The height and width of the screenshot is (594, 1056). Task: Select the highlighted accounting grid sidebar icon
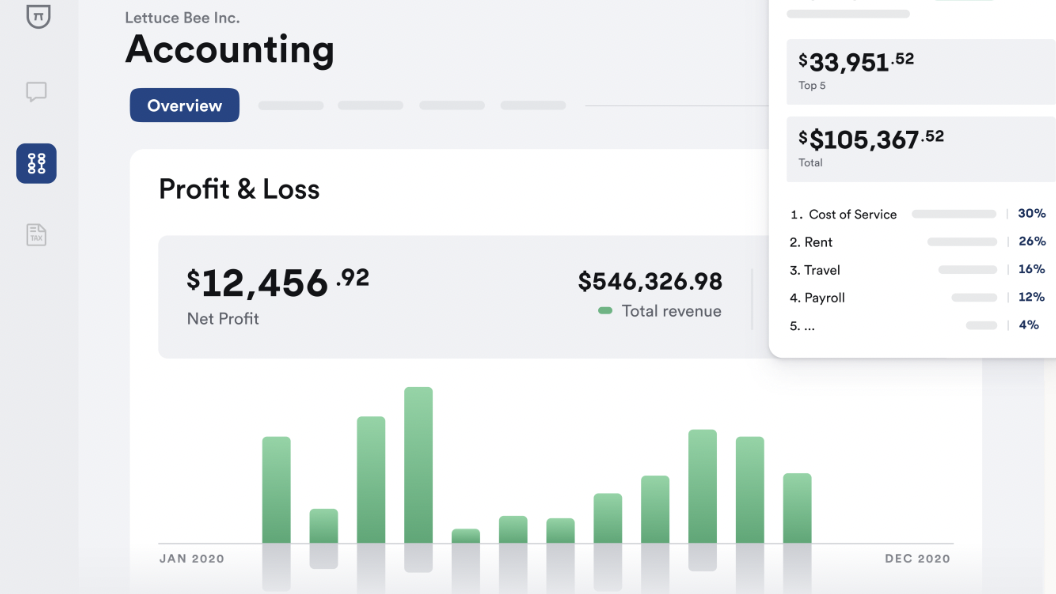pyautogui.click(x=36, y=163)
